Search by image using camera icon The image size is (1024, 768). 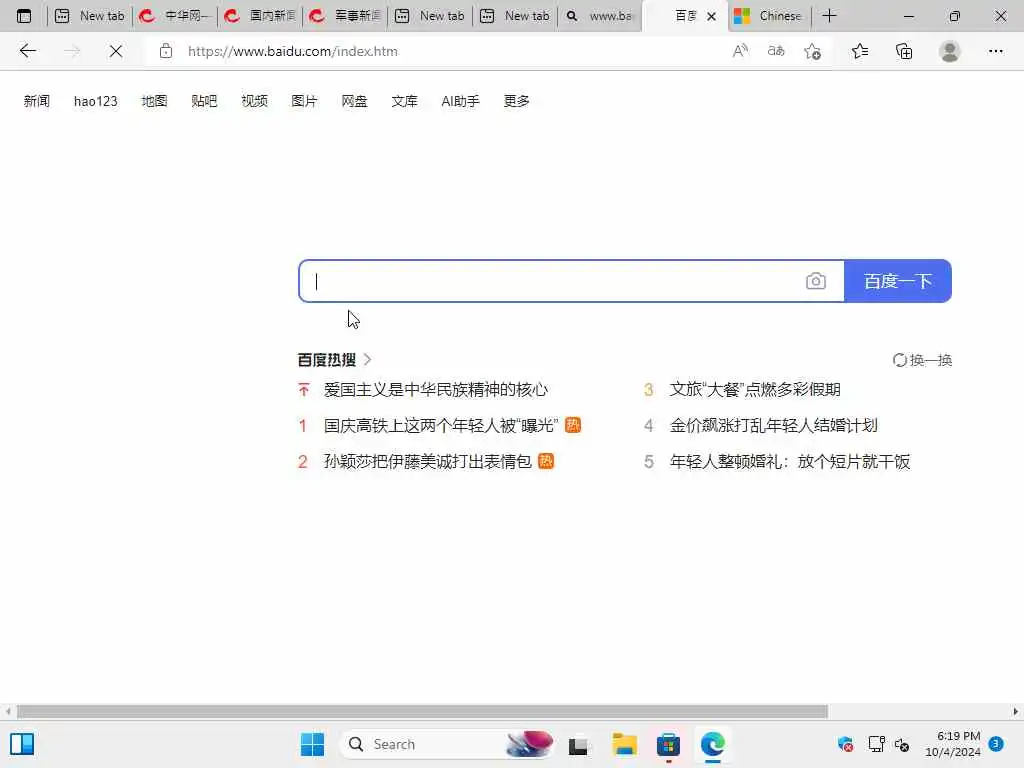click(816, 281)
